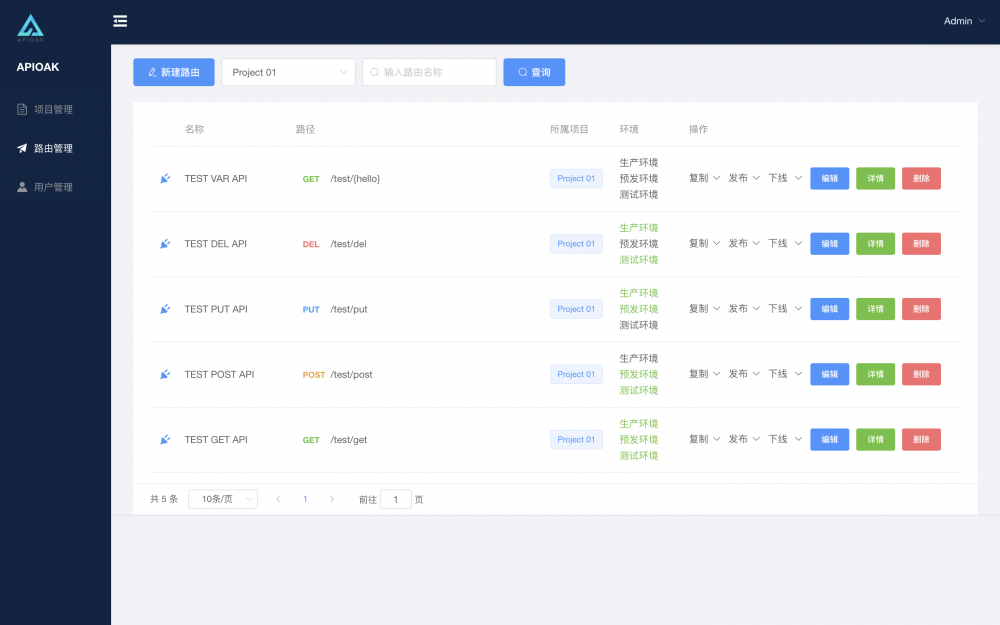Open the 10条/页 page size dropdown
The image size is (1000, 625).
[x=222, y=498]
